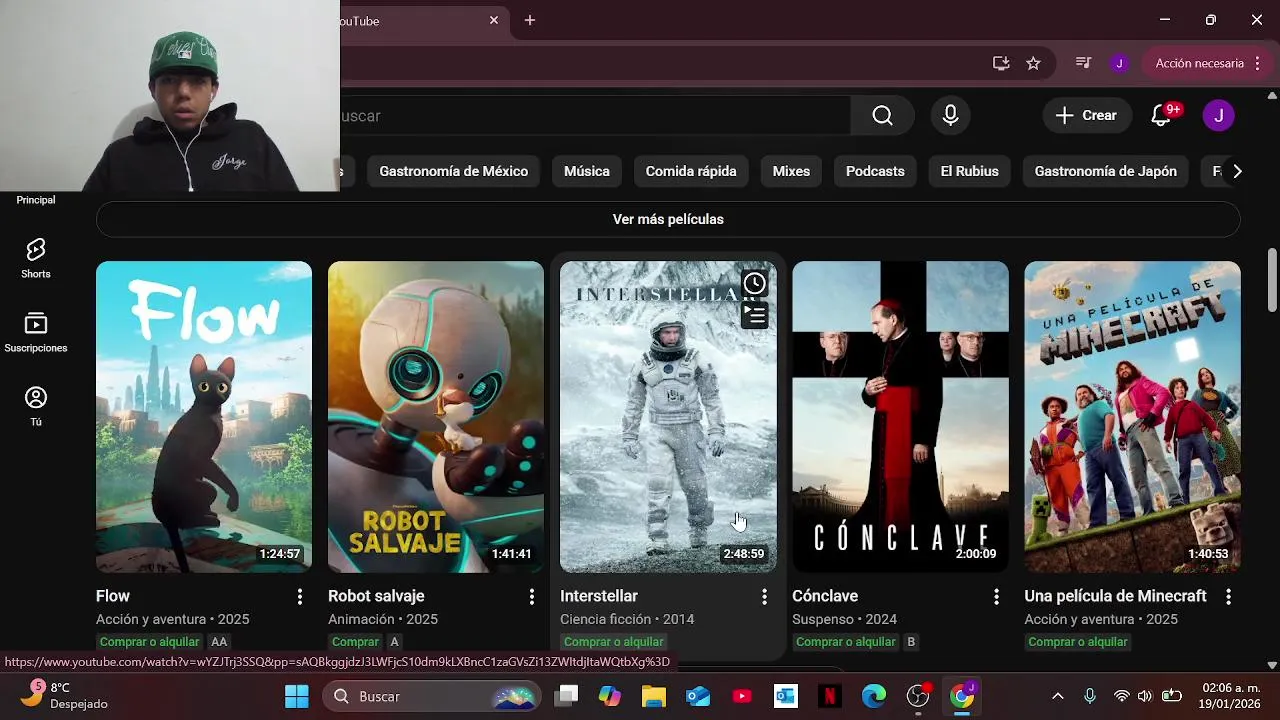Click Comprar o alquilar under Minecraft movie

click(1078, 642)
